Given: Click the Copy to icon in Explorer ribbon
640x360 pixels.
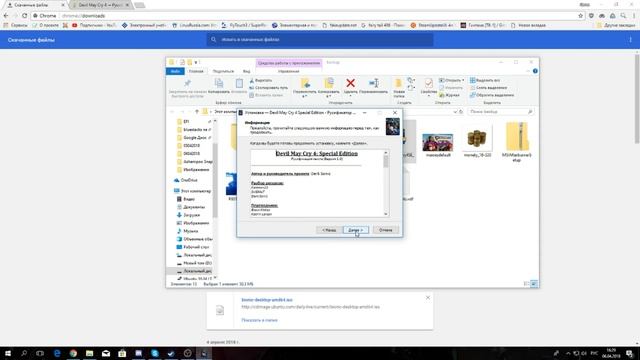Looking at the screenshot, I should [329, 83].
